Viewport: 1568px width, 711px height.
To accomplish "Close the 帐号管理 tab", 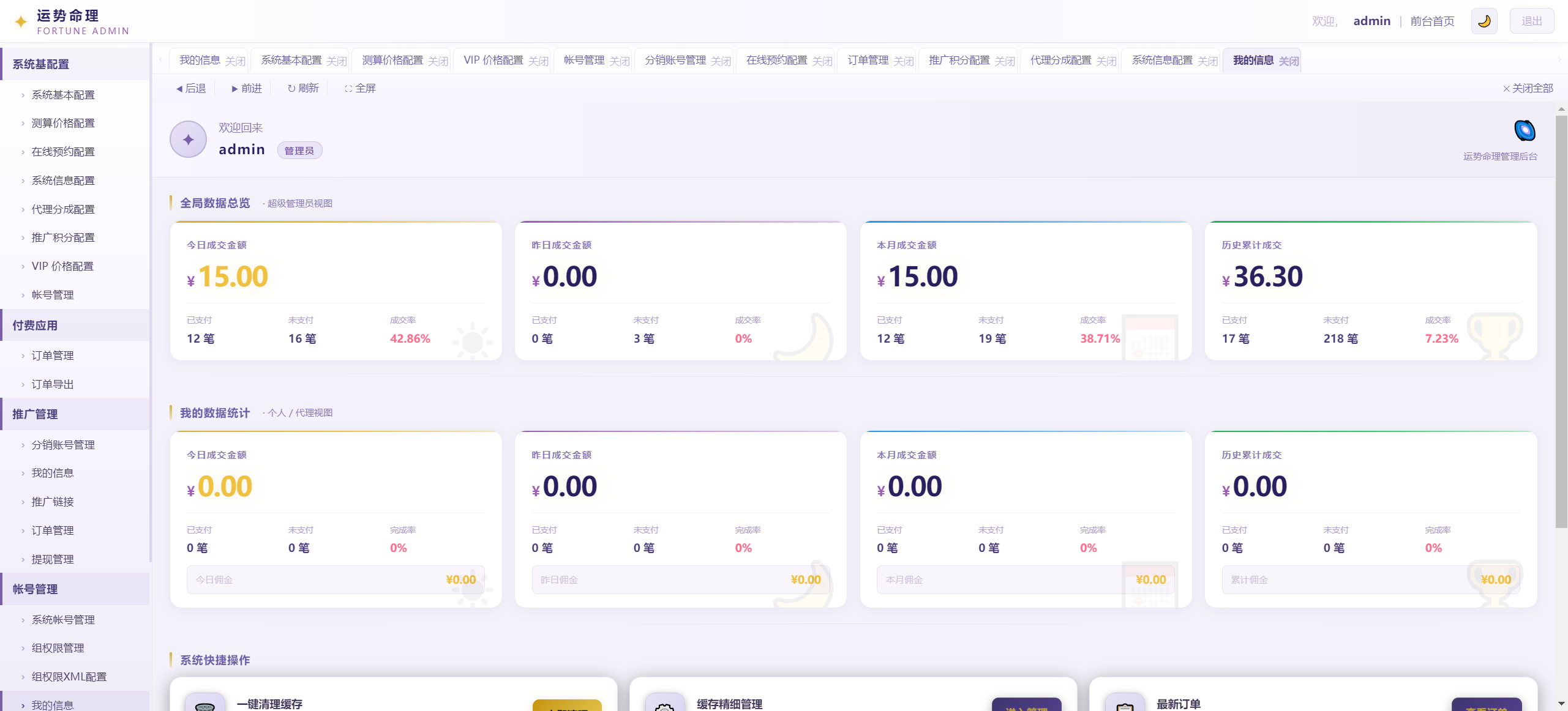I will (x=620, y=61).
